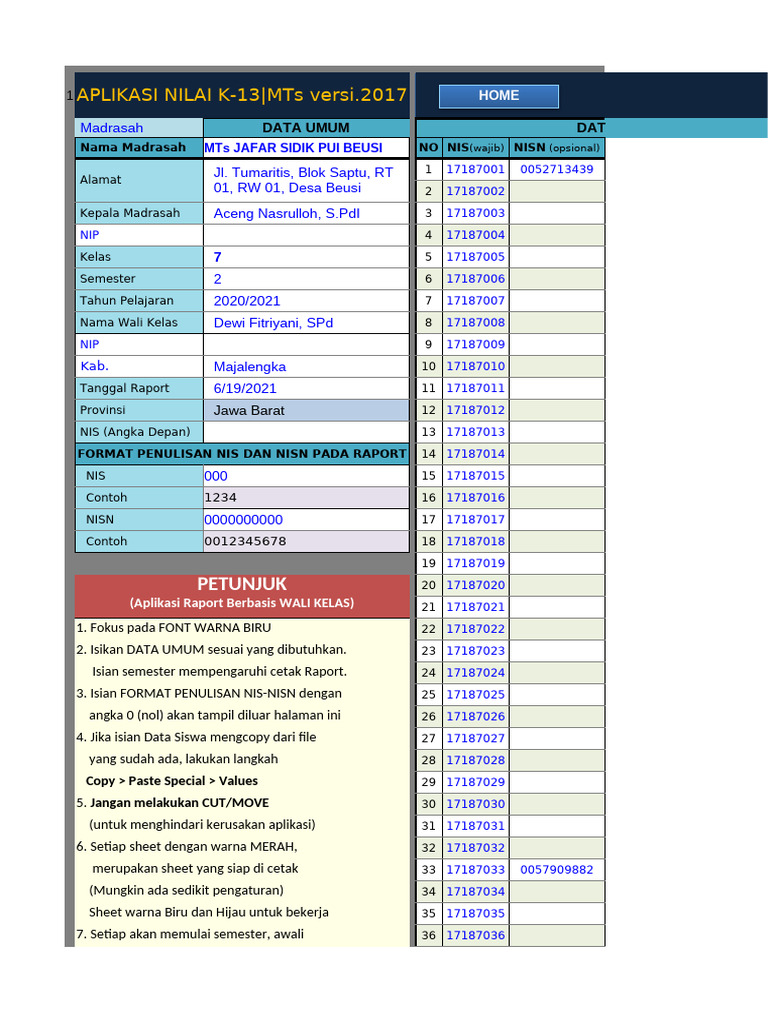The width and height of the screenshot is (768, 1024).
Task: Select NIS cell 17187025
Action: coord(475,694)
